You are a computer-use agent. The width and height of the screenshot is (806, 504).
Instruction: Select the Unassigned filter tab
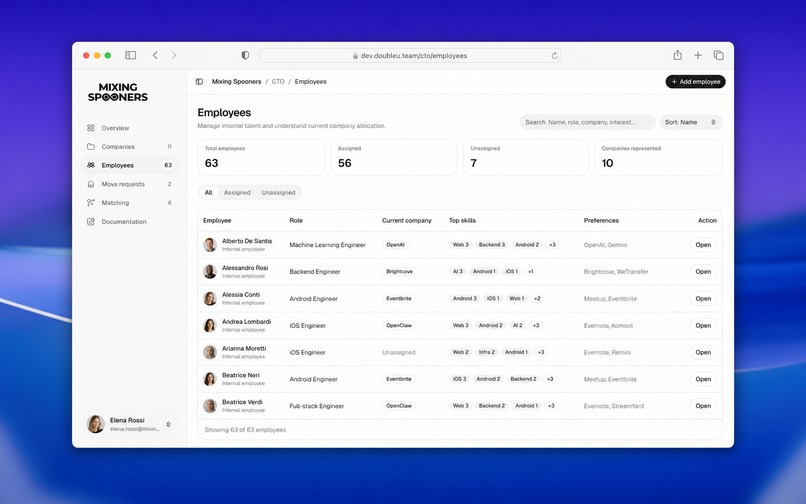[x=278, y=192]
